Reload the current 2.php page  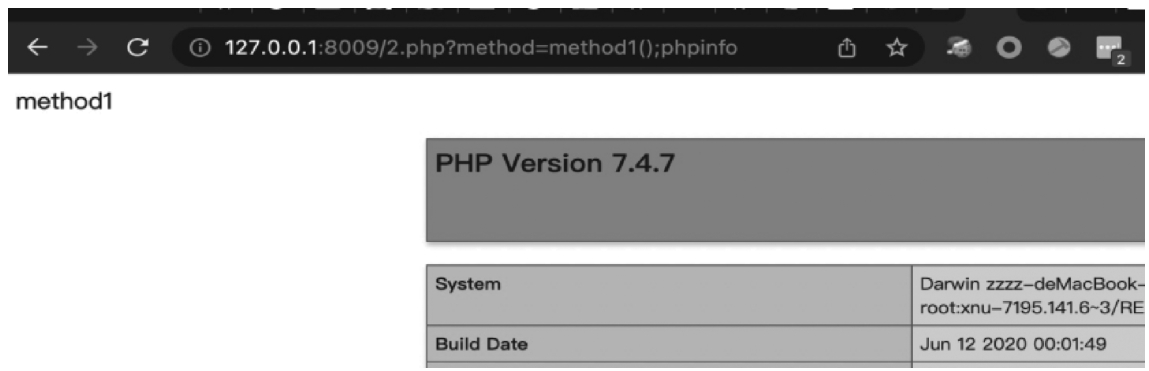point(137,48)
